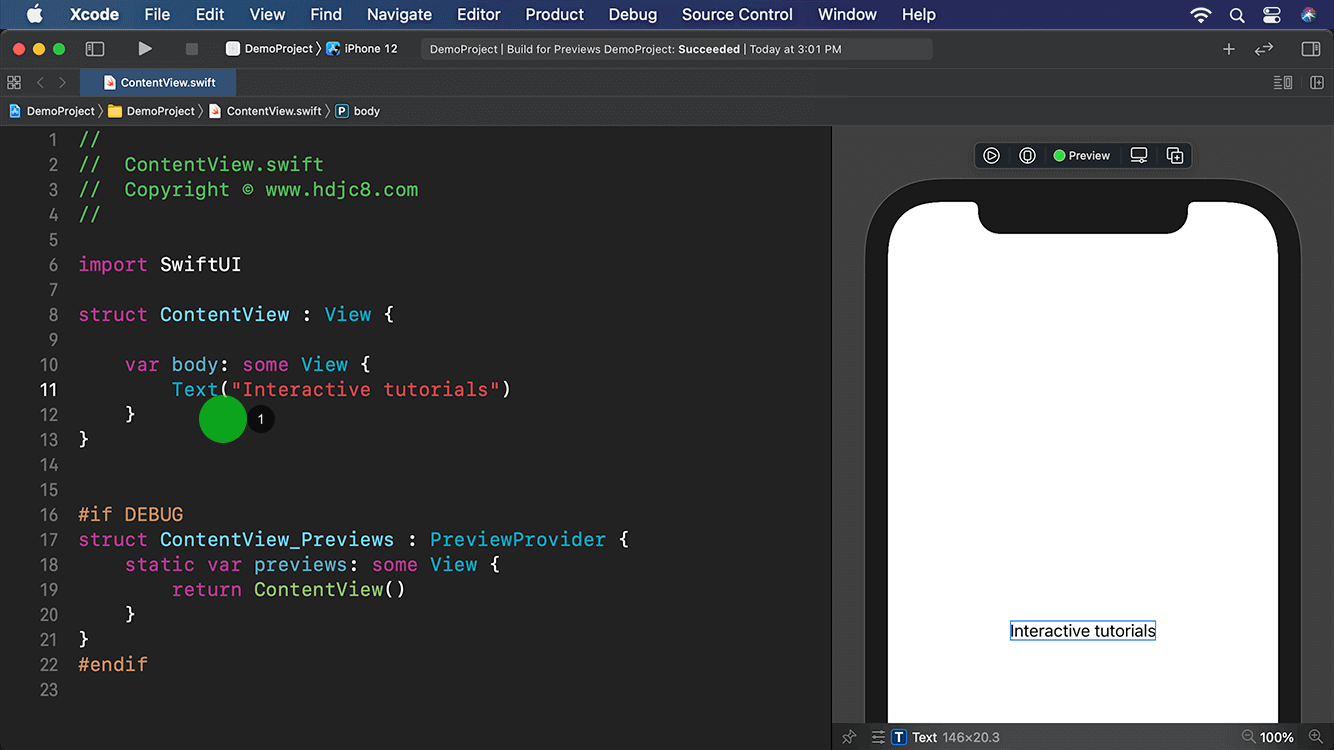The width and height of the screenshot is (1334, 750).
Task: Choose iPhone 12 run destination
Action: coord(362,49)
